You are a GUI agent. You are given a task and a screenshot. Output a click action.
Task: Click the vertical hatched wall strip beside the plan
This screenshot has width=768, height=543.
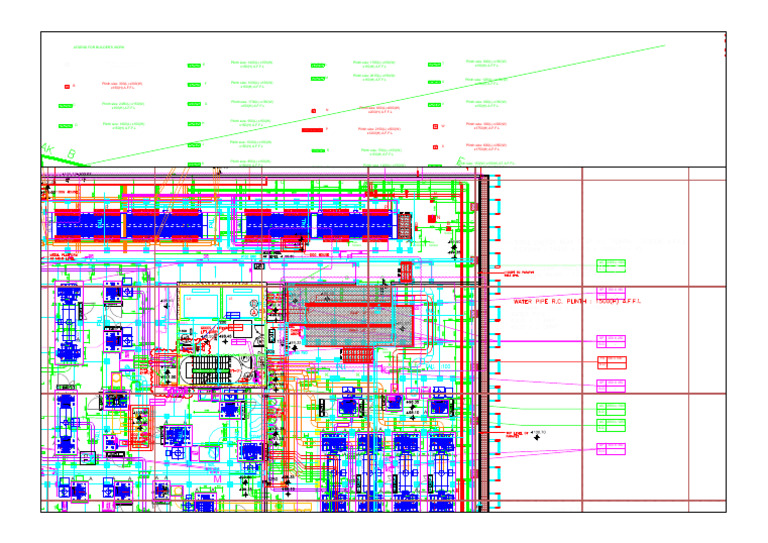click(484, 343)
